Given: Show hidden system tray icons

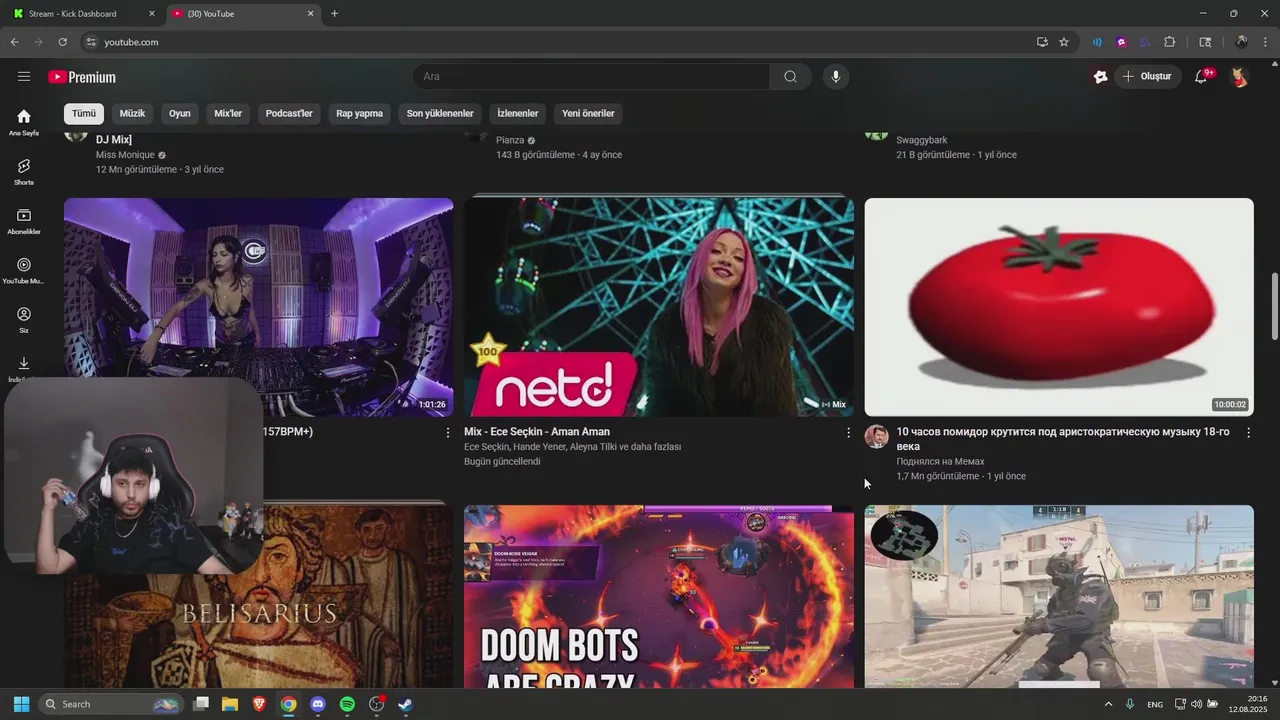Looking at the screenshot, I should (x=1108, y=704).
